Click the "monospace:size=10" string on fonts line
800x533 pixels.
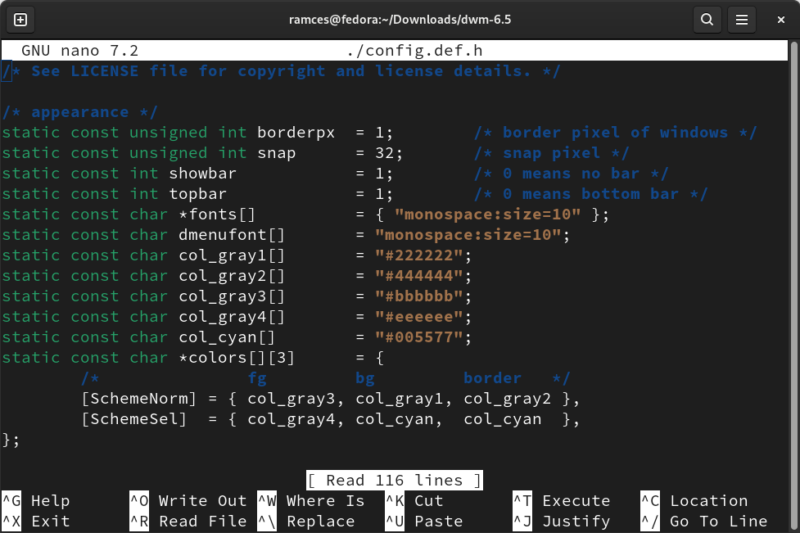point(488,214)
